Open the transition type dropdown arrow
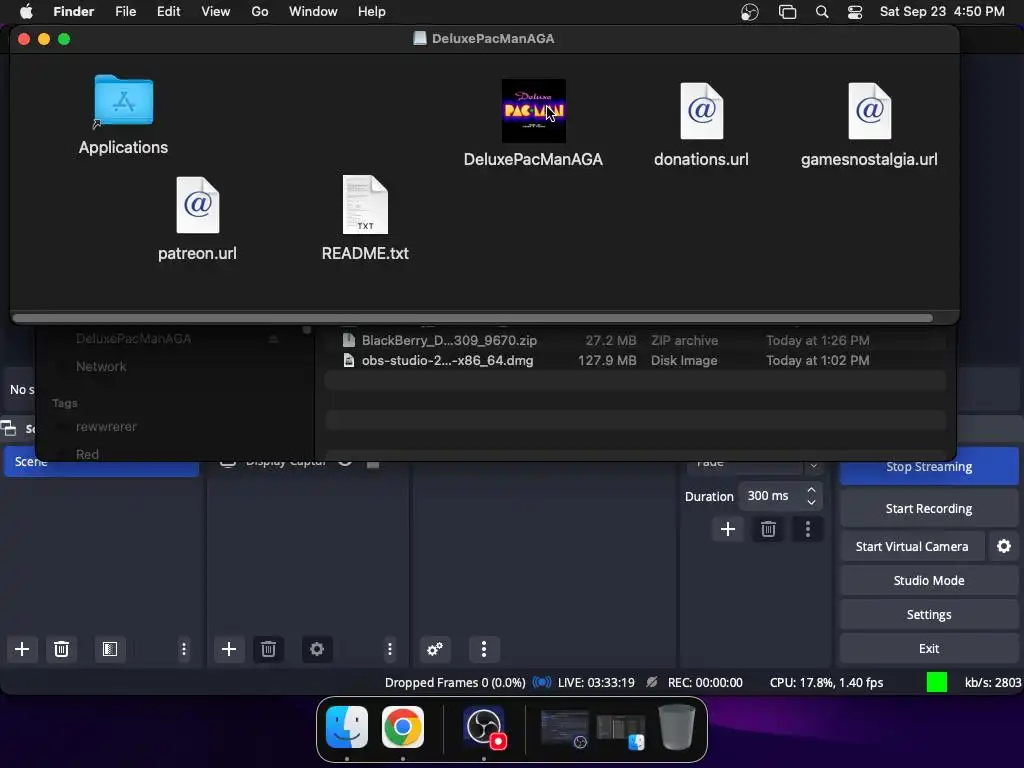The height and width of the screenshot is (768, 1024). click(x=814, y=465)
